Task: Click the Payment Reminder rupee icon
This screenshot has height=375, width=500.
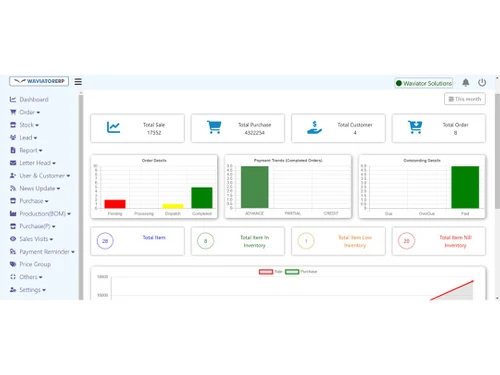Action: point(13,252)
